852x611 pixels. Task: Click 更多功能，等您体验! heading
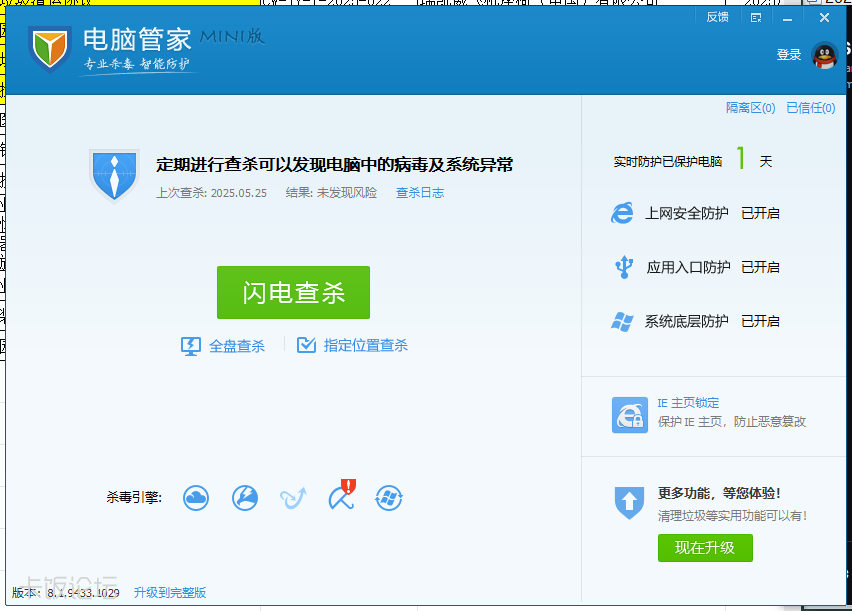coord(719,493)
